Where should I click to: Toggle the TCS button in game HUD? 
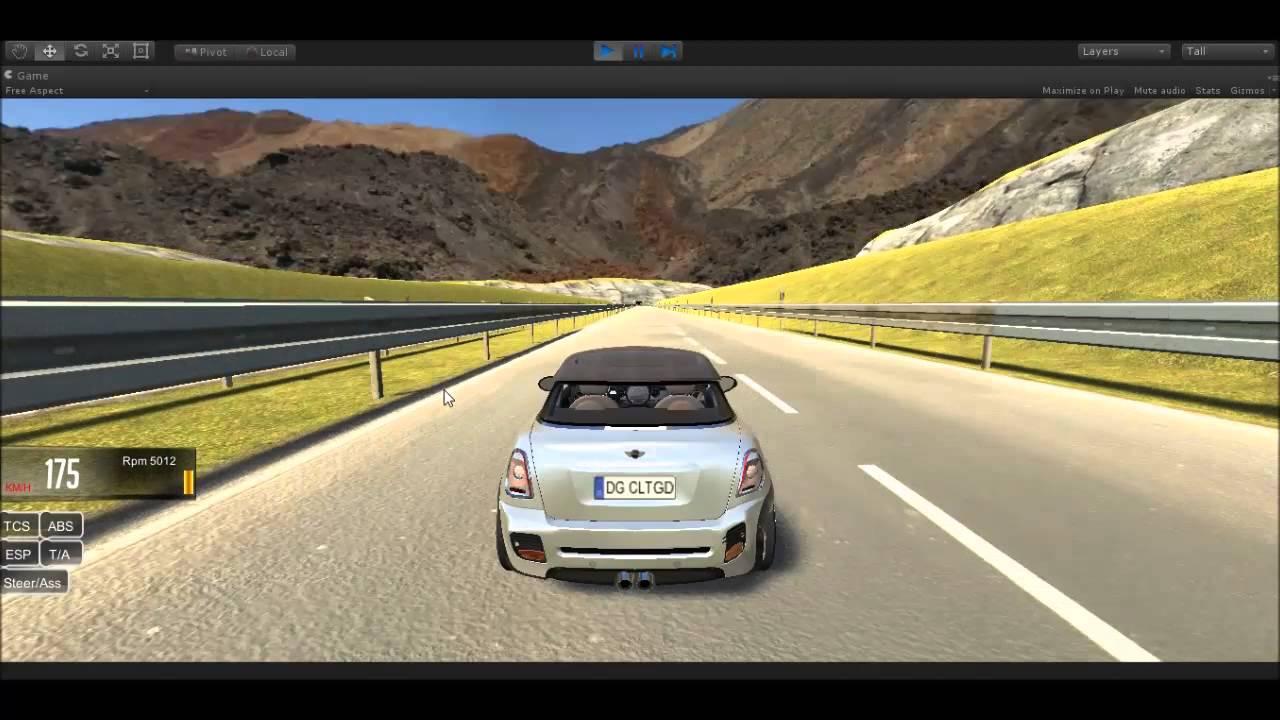pyautogui.click(x=17, y=526)
